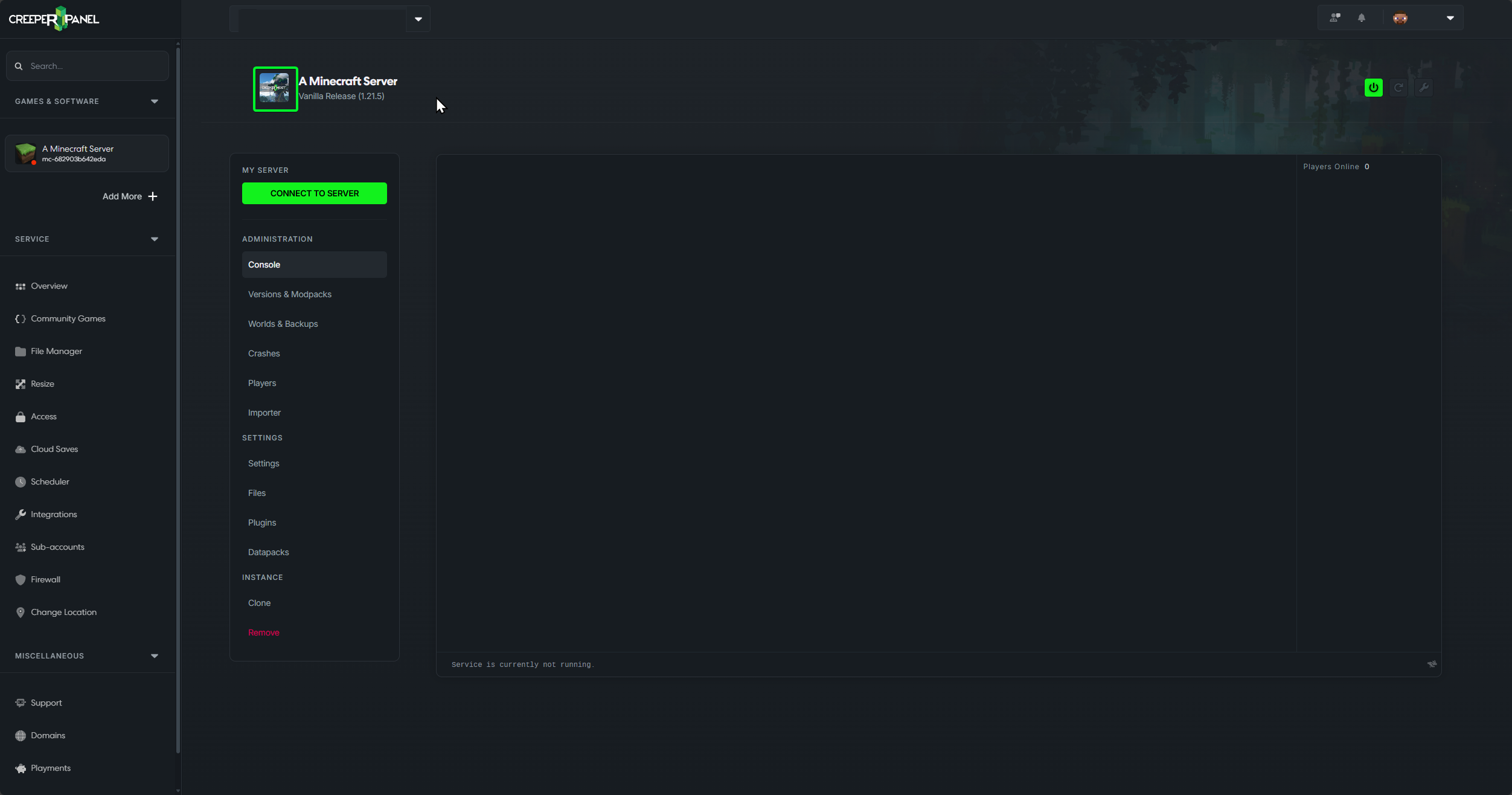Open server Settings in Settings section

[264, 463]
